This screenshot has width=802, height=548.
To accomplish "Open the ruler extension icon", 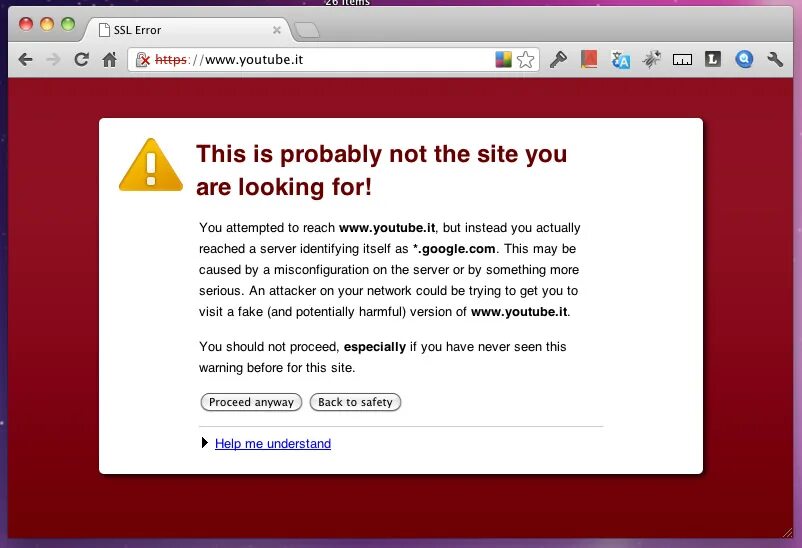I will tap(682, 60).
